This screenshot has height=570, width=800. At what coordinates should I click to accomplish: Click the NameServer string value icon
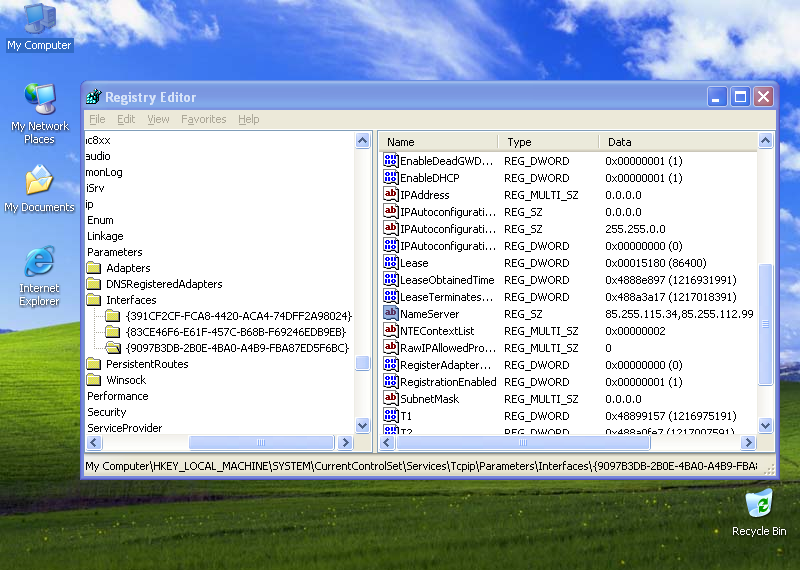(x=390, y=314)
